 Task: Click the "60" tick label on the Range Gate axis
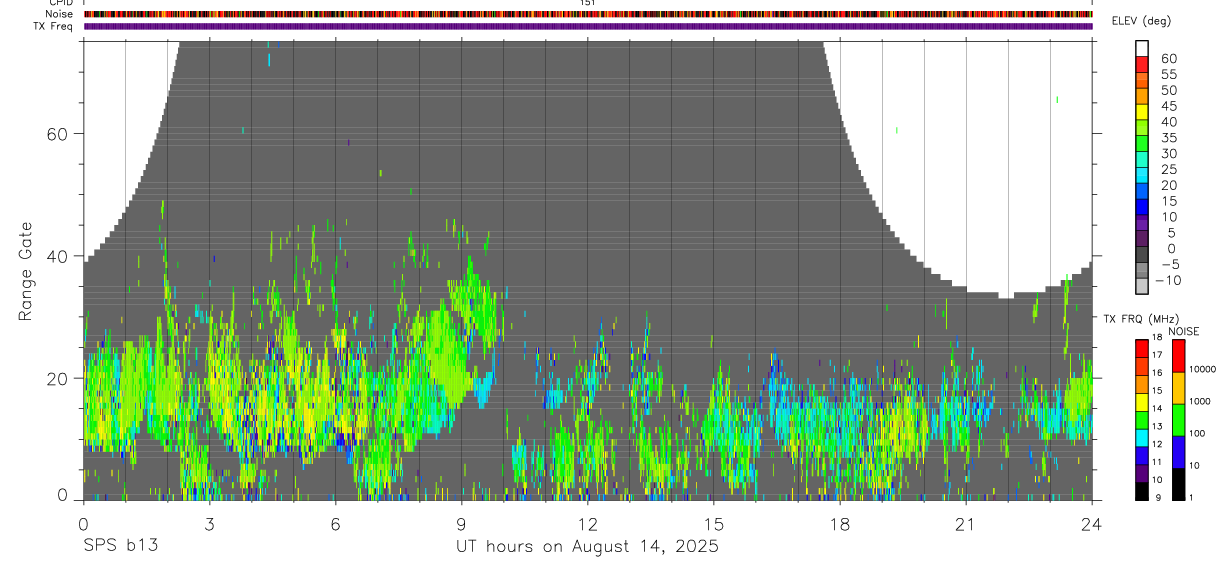[x=57, y=133]
